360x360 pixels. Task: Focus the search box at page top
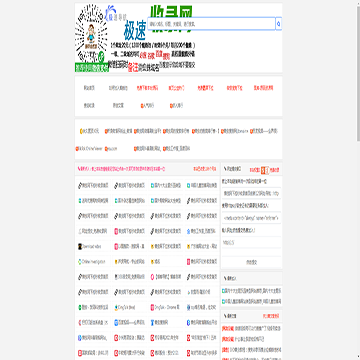(211, 24)
